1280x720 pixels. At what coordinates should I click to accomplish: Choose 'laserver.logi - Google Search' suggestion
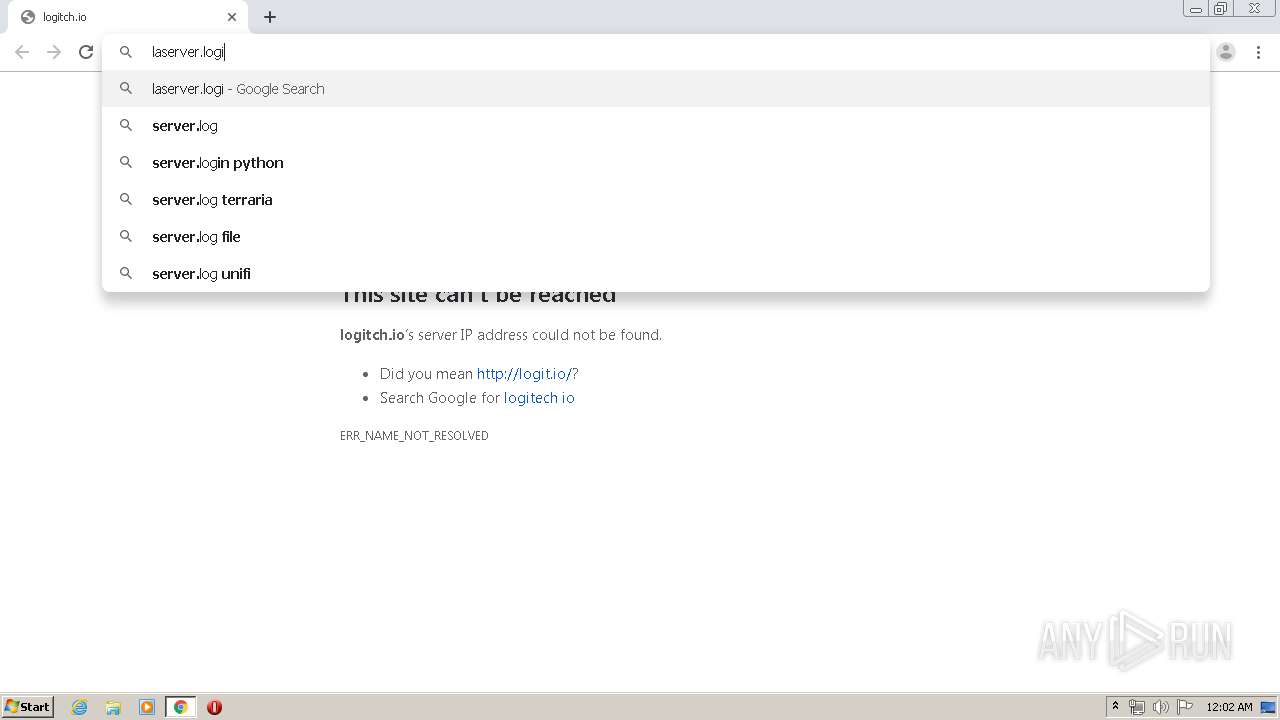coord(656,89)
